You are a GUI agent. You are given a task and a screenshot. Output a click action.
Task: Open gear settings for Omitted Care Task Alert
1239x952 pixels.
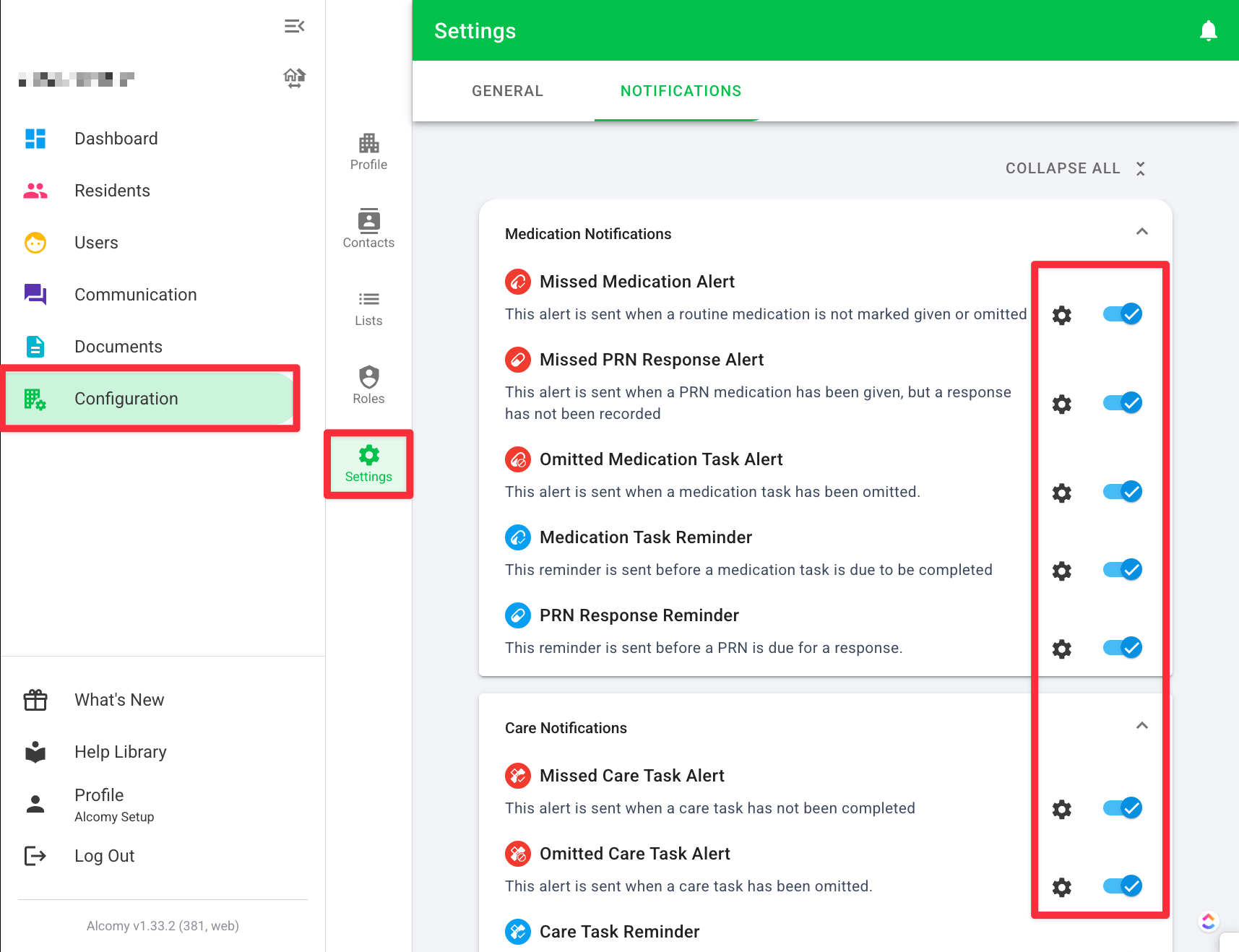click(1061, 888)
